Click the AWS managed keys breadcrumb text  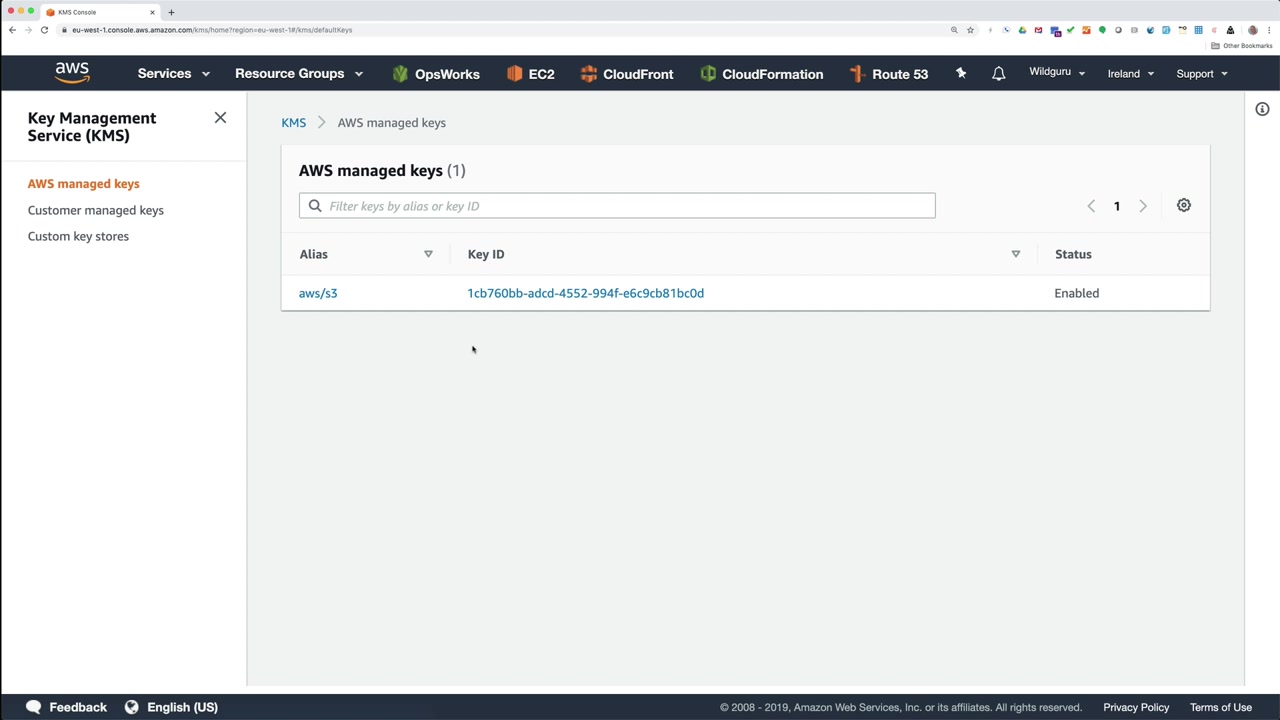coord(392,123)
